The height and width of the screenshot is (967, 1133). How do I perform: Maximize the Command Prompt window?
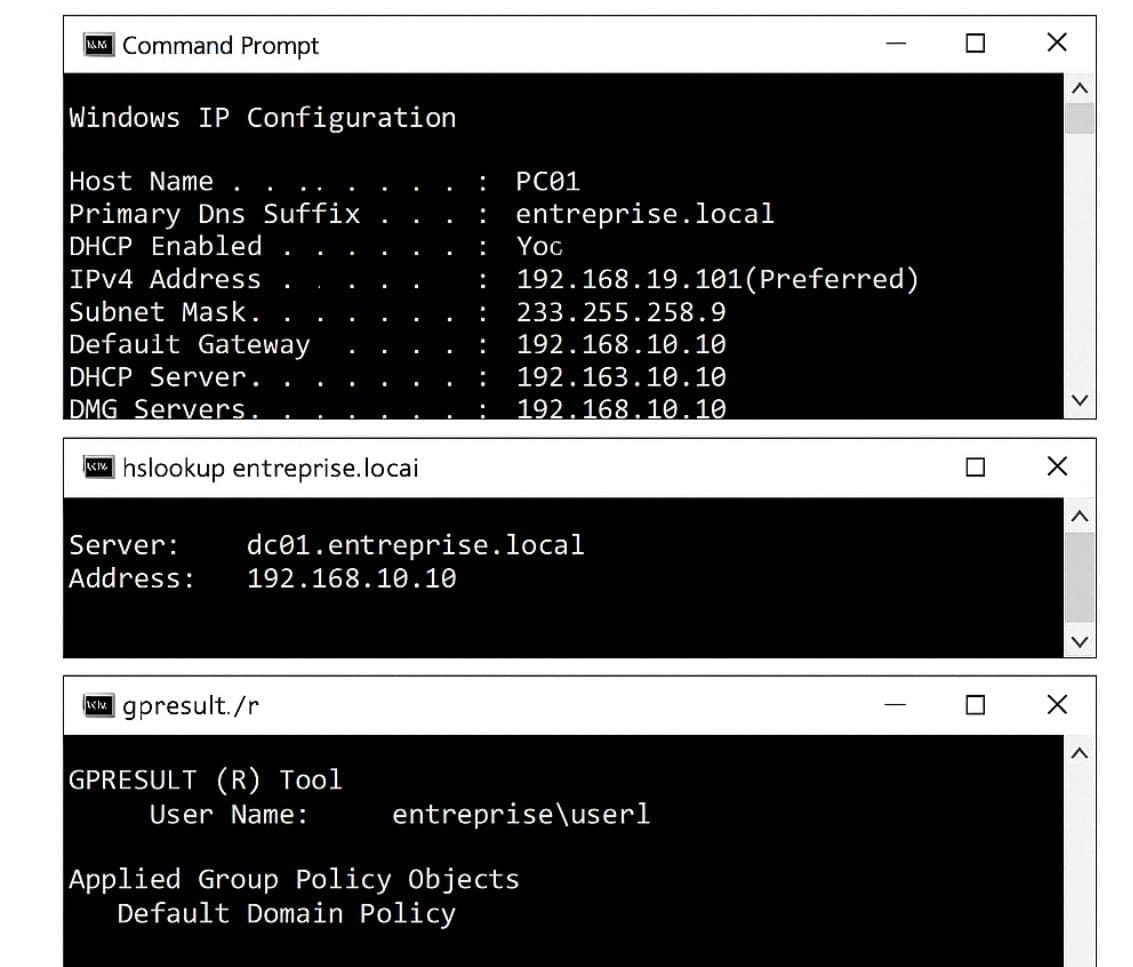pos(975,43)
